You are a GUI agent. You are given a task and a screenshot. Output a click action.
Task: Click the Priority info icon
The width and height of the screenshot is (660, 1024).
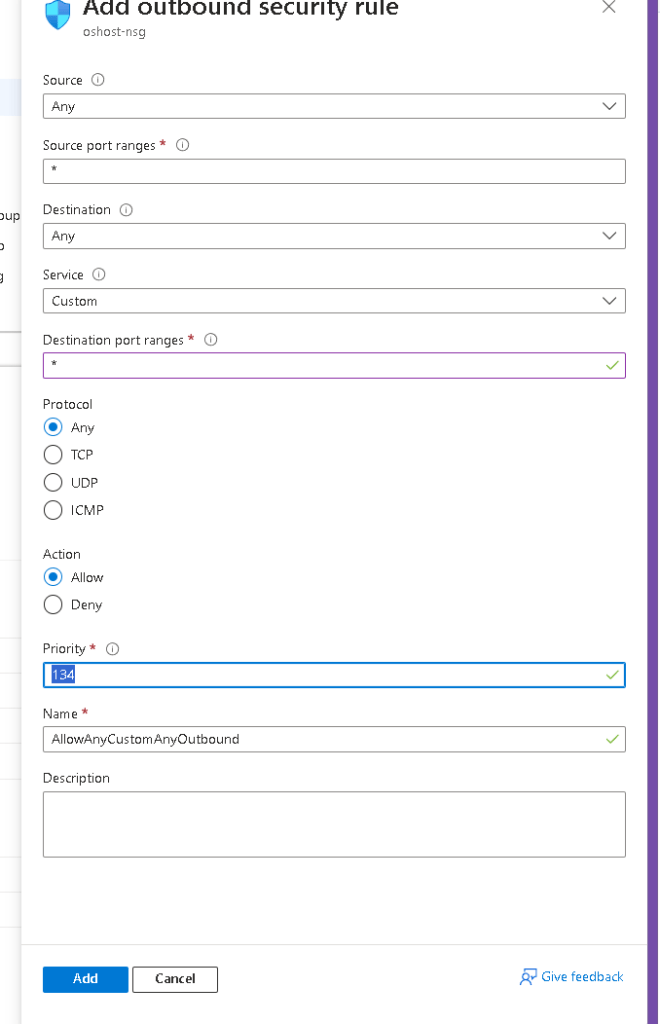tap(112, 648)
